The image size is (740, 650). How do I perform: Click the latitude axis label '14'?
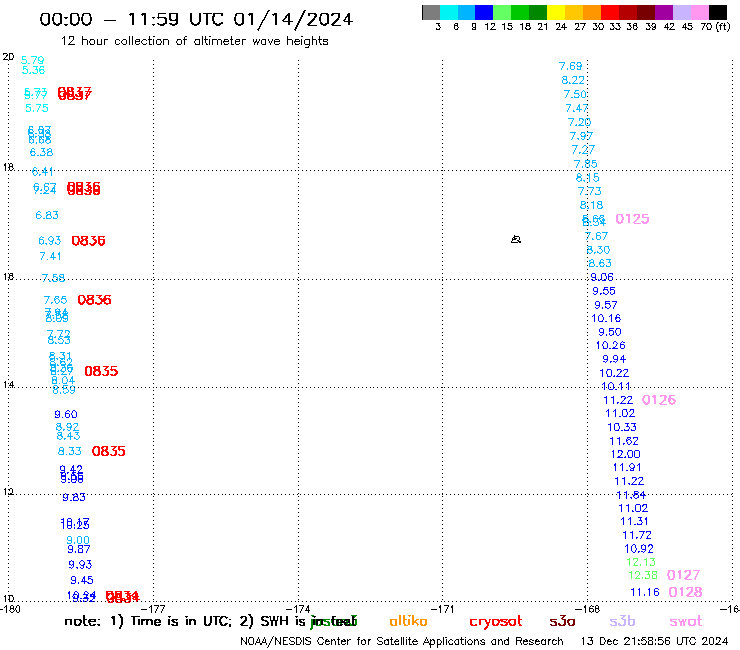pyautogui.click(x=8, y=385)
